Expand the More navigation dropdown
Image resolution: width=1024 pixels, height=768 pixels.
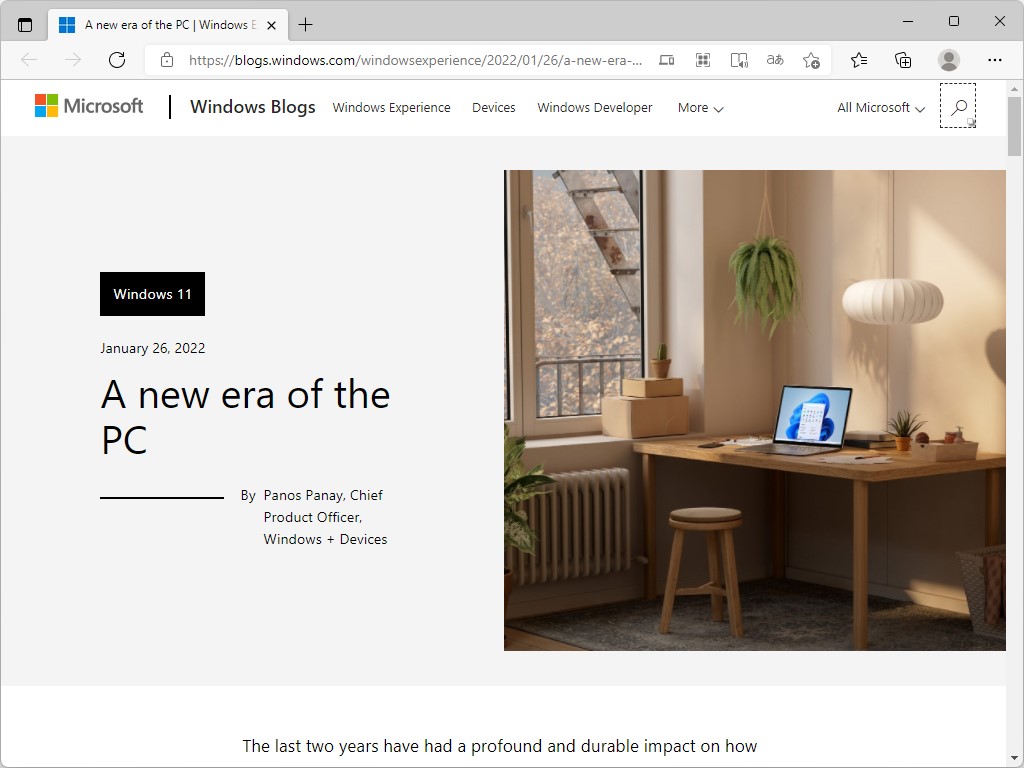tap(698, 107)
